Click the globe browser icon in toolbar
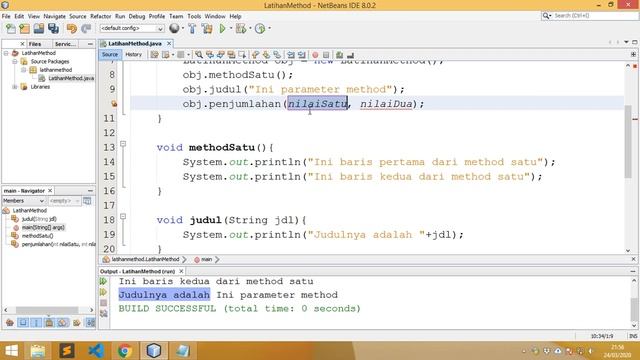Screen dimensions: 640x360 coord(174,28)
